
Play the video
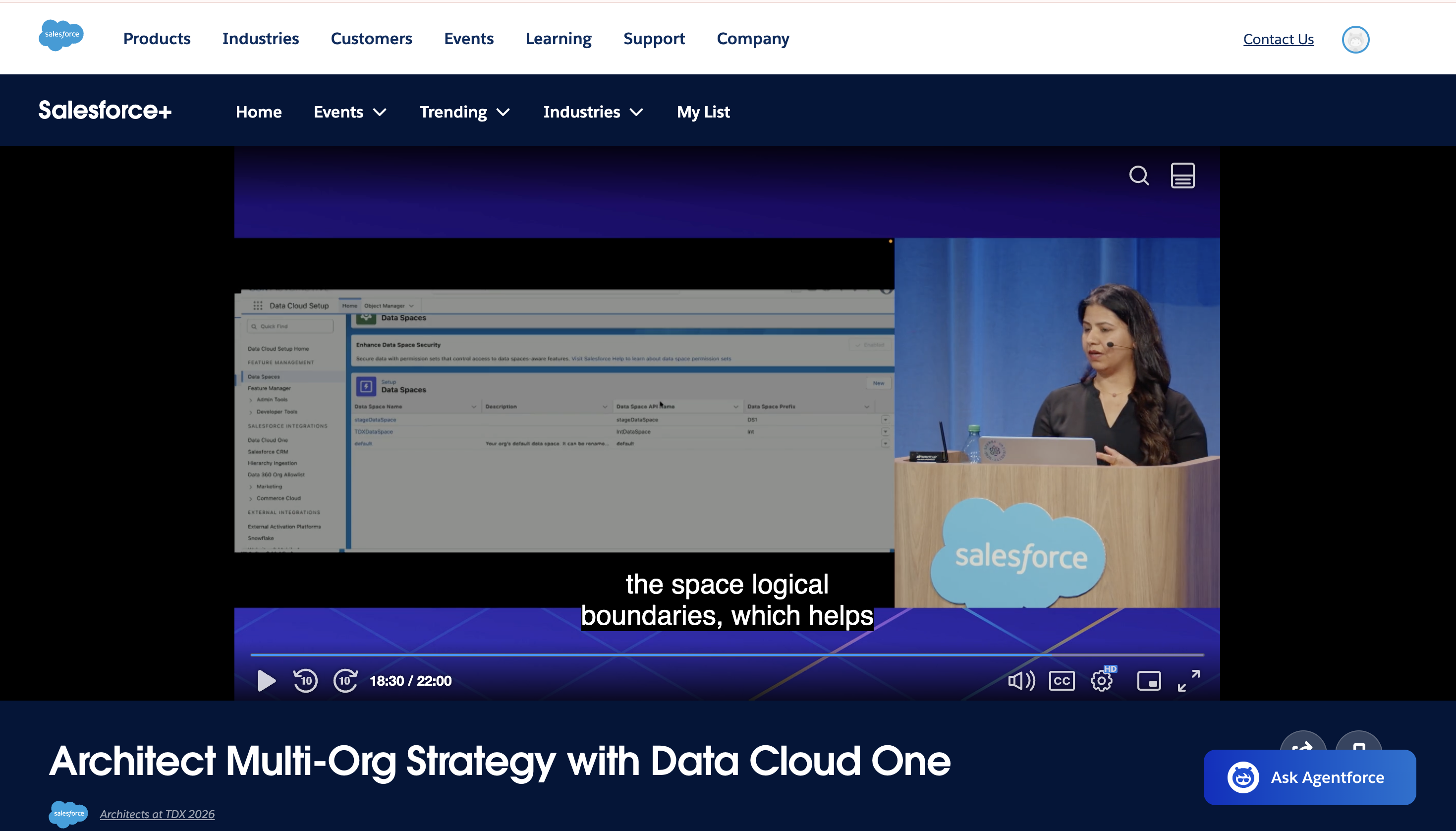[266, 680]
